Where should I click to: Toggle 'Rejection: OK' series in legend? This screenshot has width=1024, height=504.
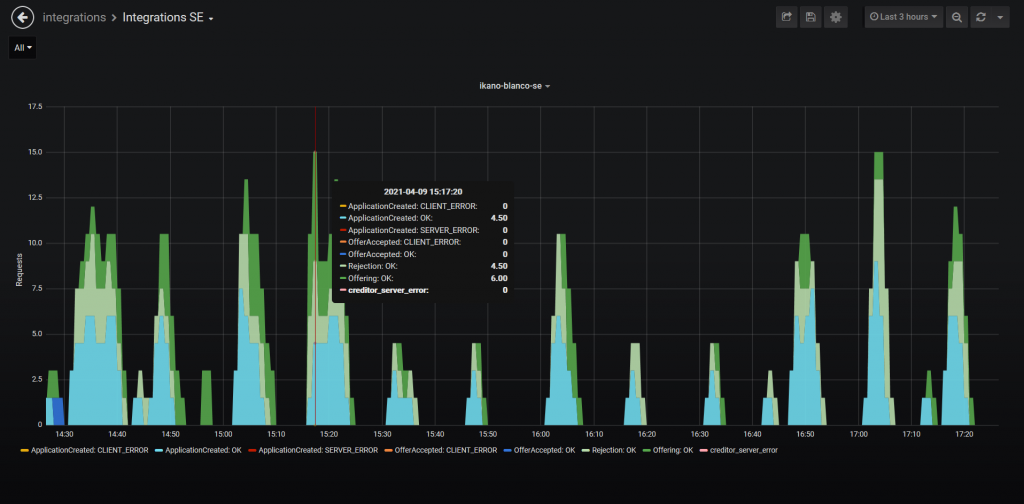[613, 450]
